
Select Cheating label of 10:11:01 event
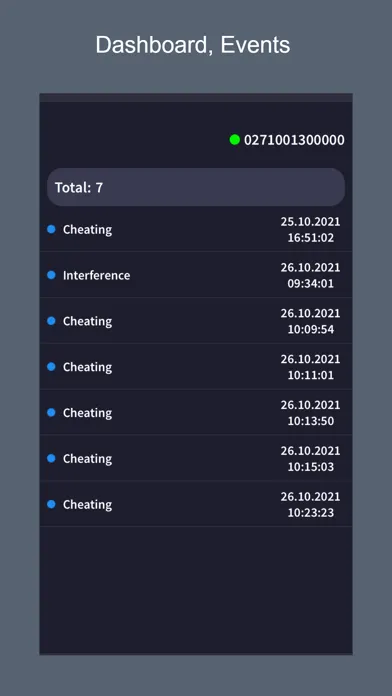pos(87,367)
